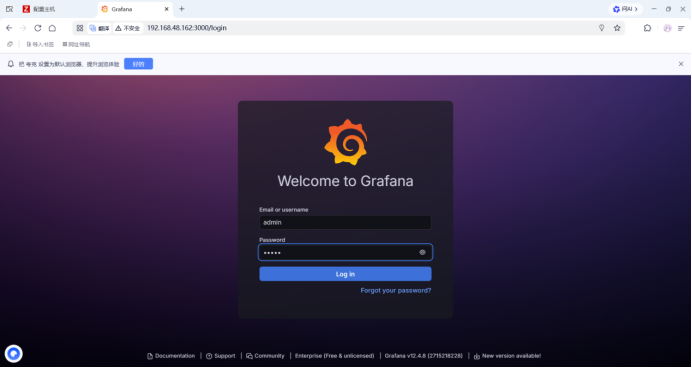
Task: Click the Enterprise (Free & unlicensed) text
Action: 335,356
